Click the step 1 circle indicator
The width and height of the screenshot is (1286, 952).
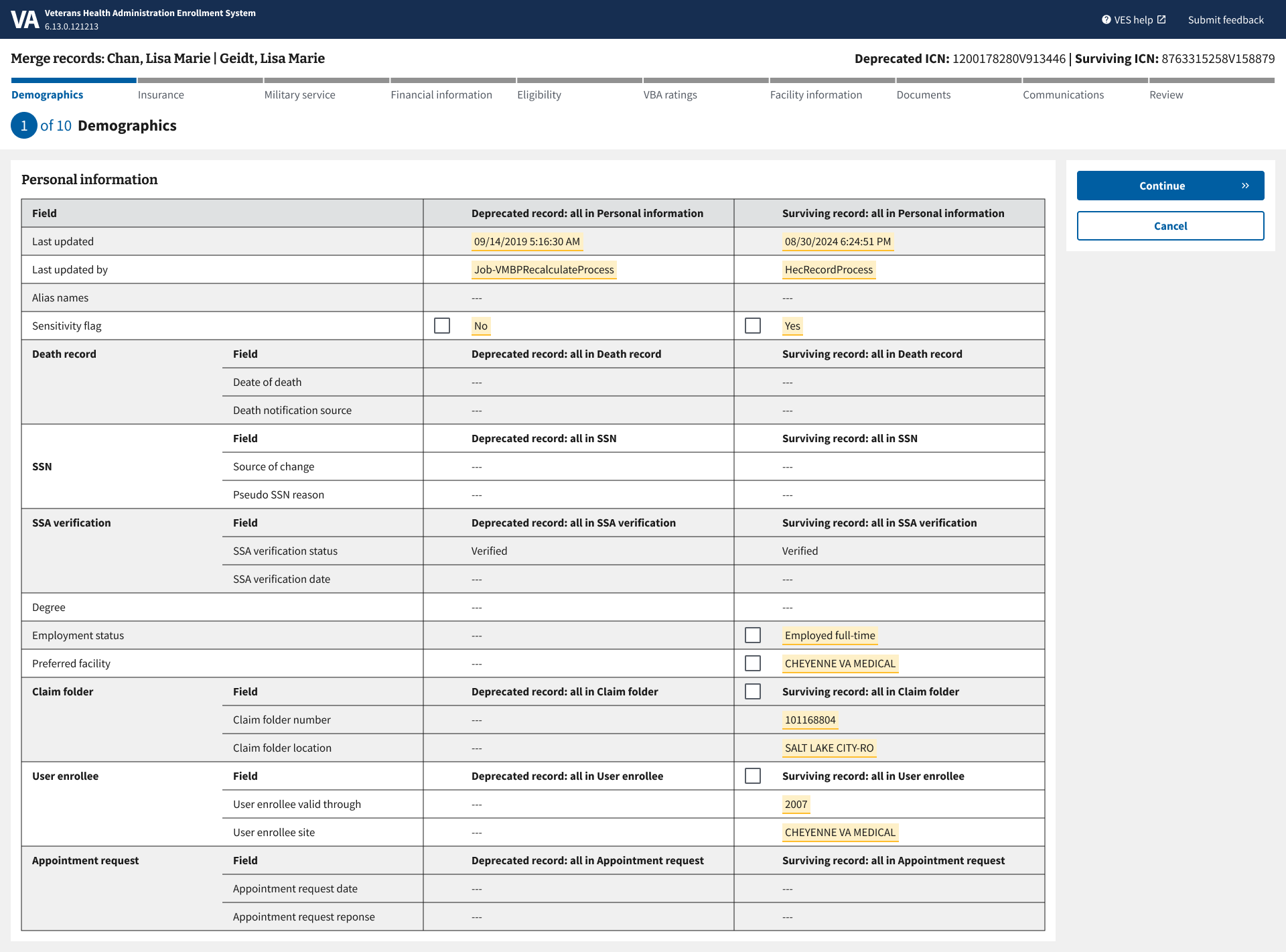(x=24, y=126)
